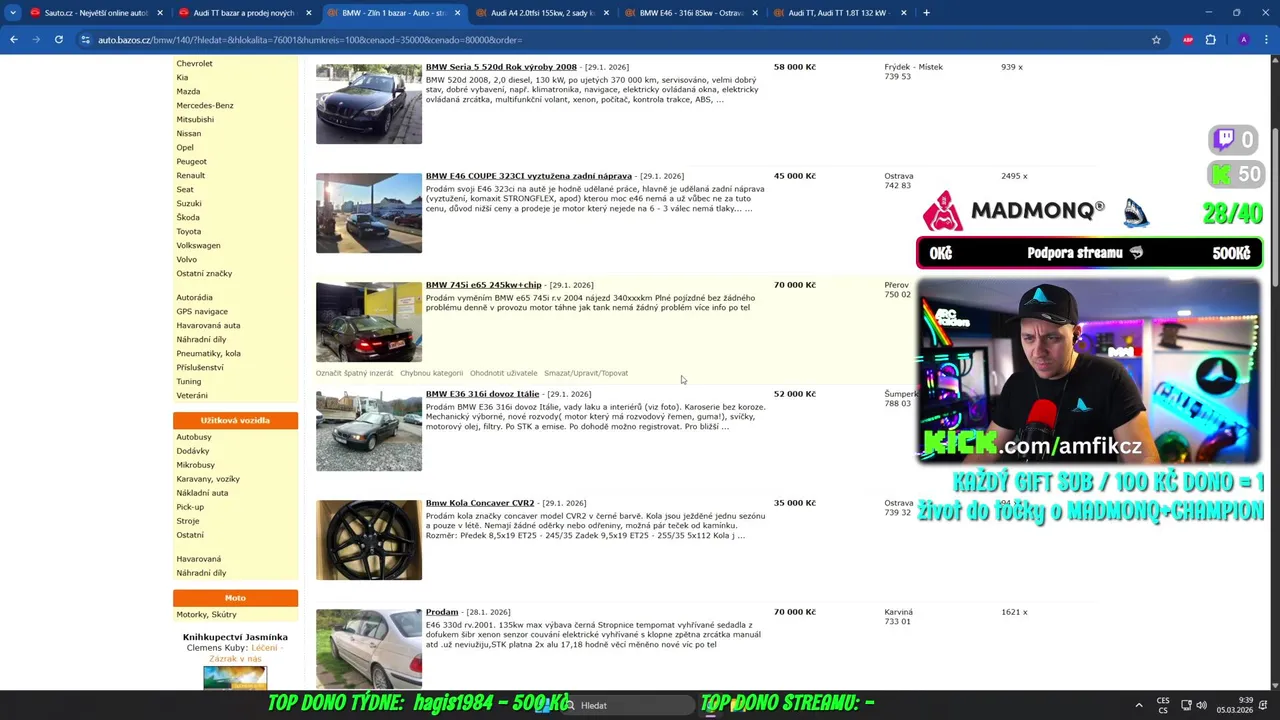Open BMW E46 COUPE 323CI listing
The height and width of the screenshot is (720, 1280).
coord(528,176)
